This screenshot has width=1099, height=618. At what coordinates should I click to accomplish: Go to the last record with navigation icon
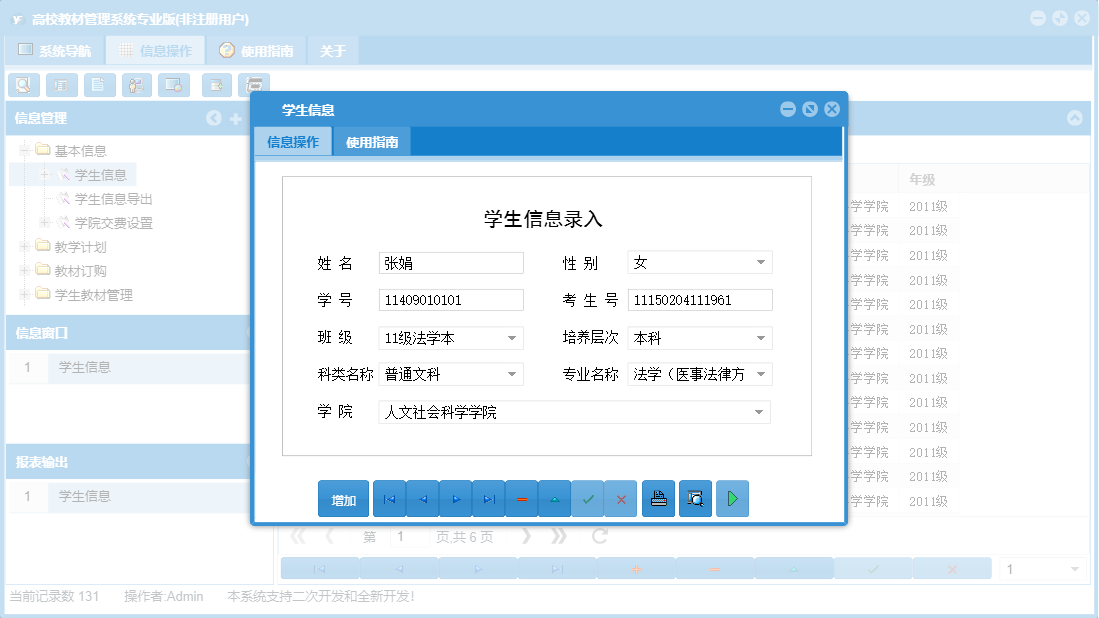[x=488, y=498]
